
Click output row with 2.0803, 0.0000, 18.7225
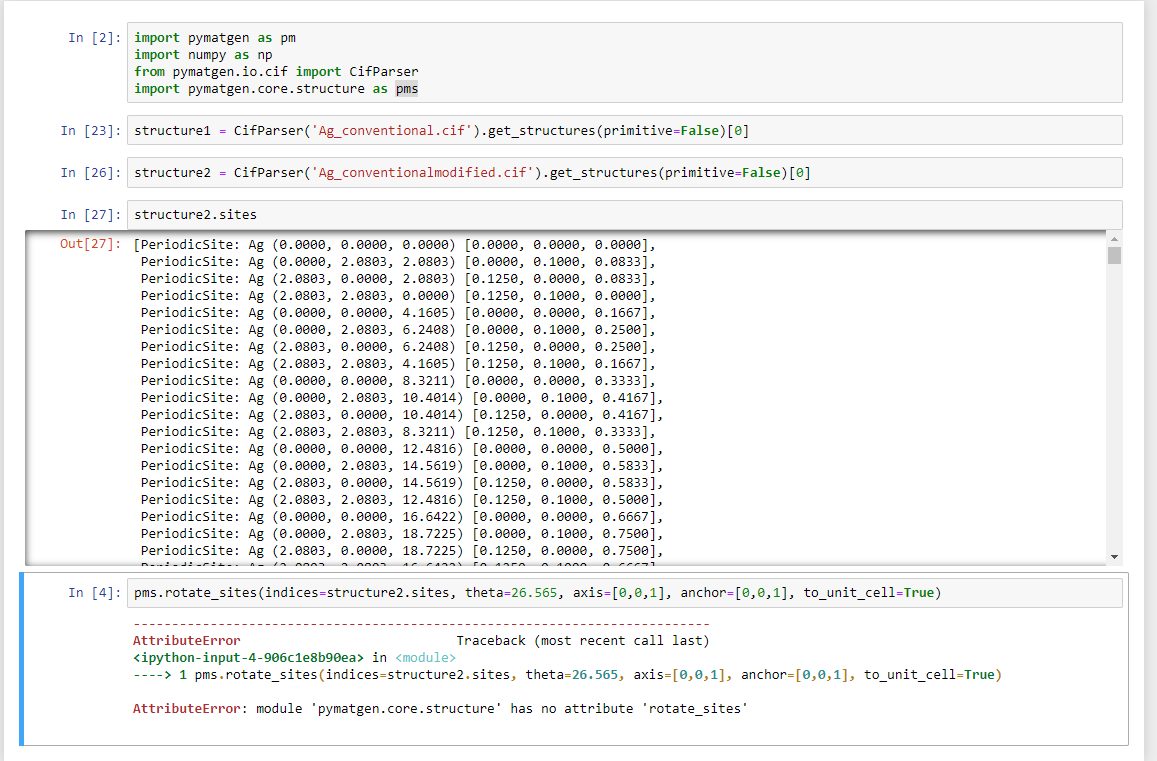click(401, 551)
